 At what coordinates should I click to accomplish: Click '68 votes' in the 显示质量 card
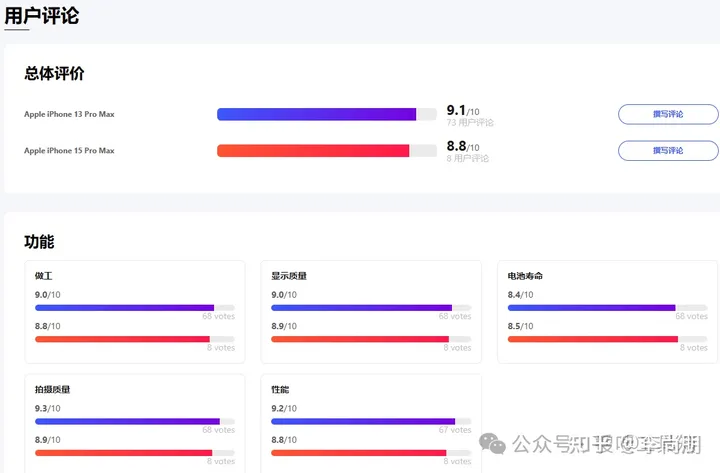click(x=455, y=316)
